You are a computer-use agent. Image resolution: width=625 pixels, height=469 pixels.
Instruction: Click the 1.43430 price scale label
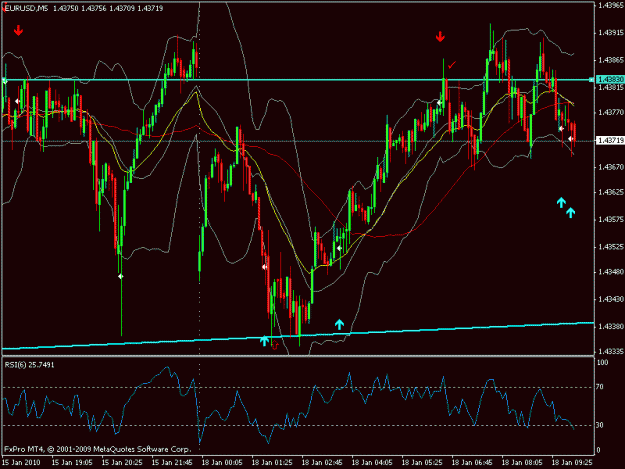[611, 299]
